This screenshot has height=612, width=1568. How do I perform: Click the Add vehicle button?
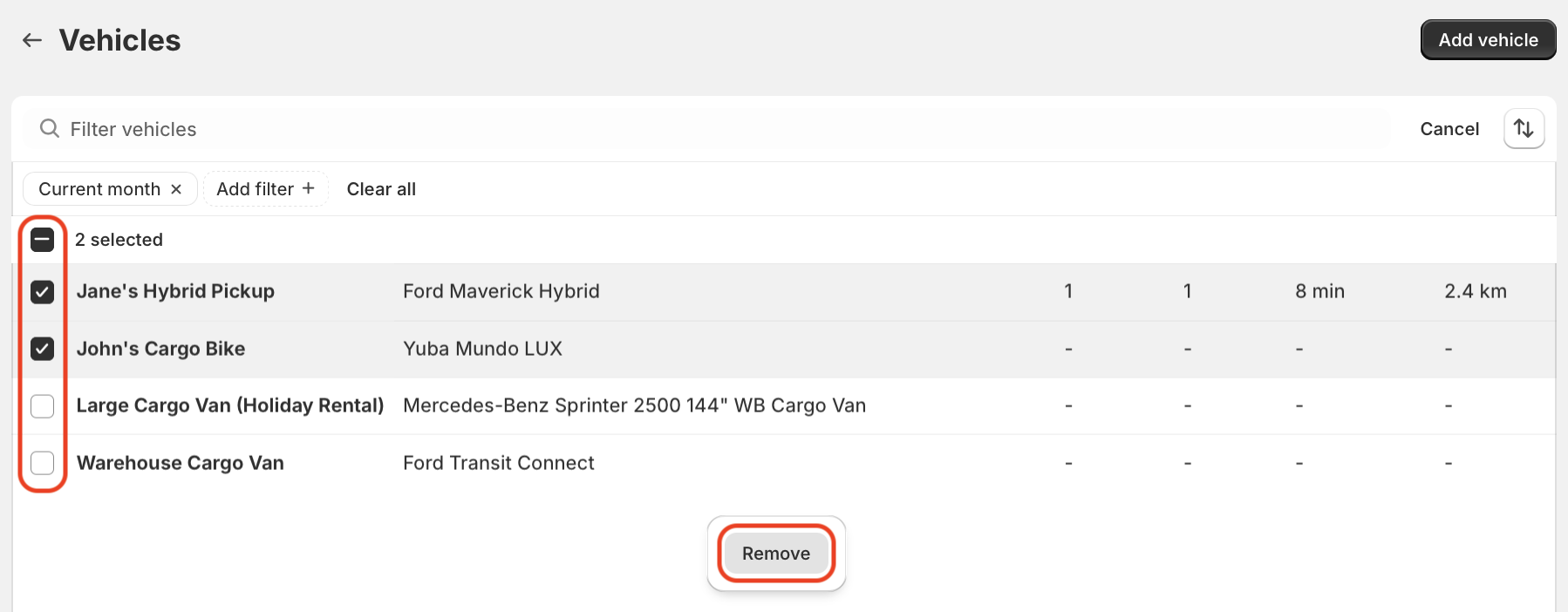pos(1488,40)
